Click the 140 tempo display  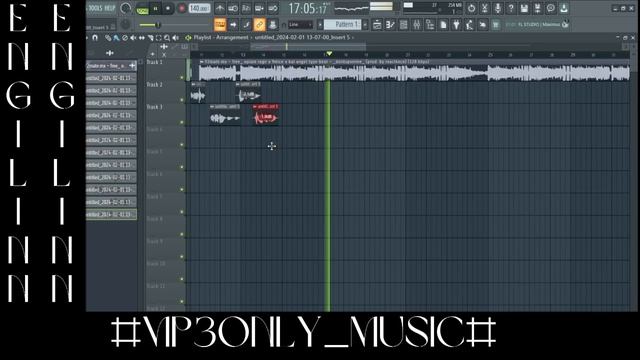[200, 8]
